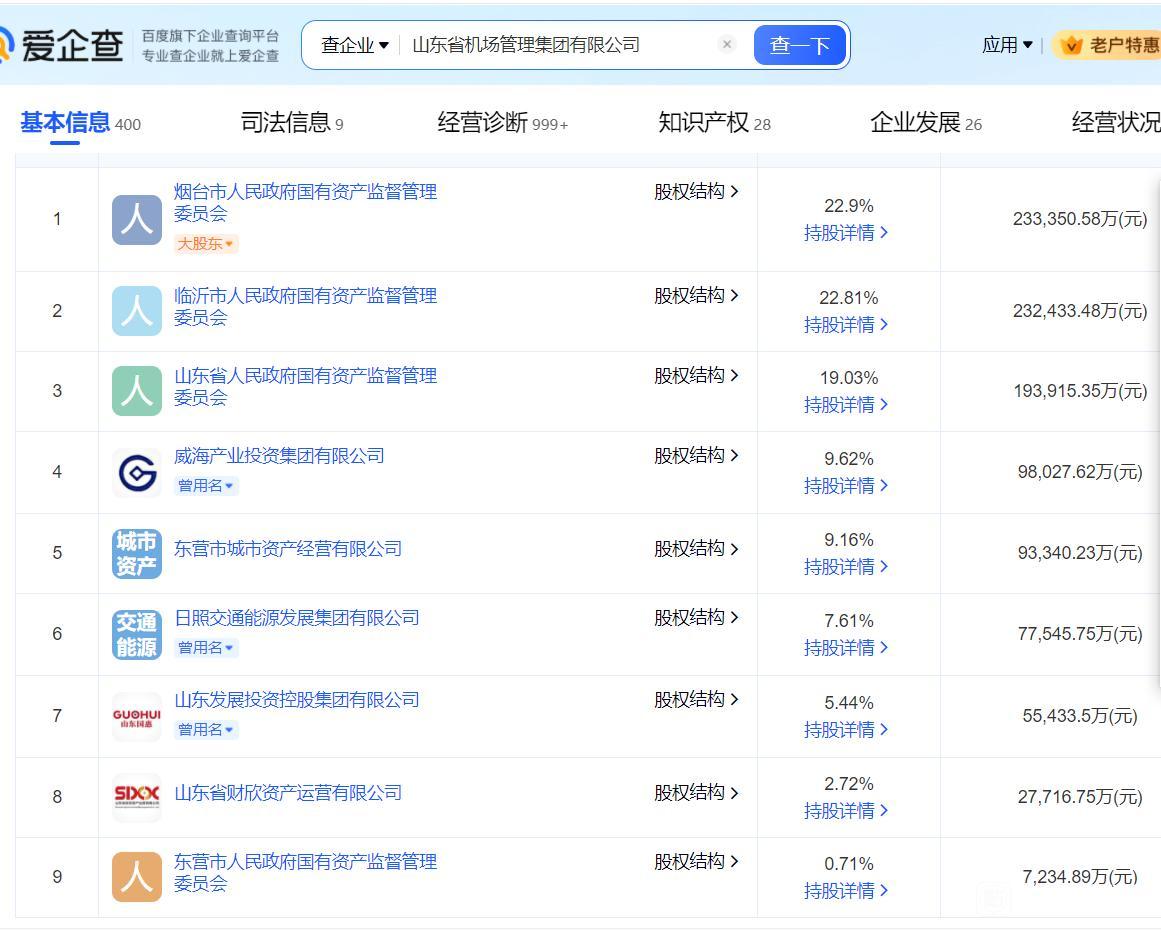Click the 老客特惠 crown icon

(1073, 43)
